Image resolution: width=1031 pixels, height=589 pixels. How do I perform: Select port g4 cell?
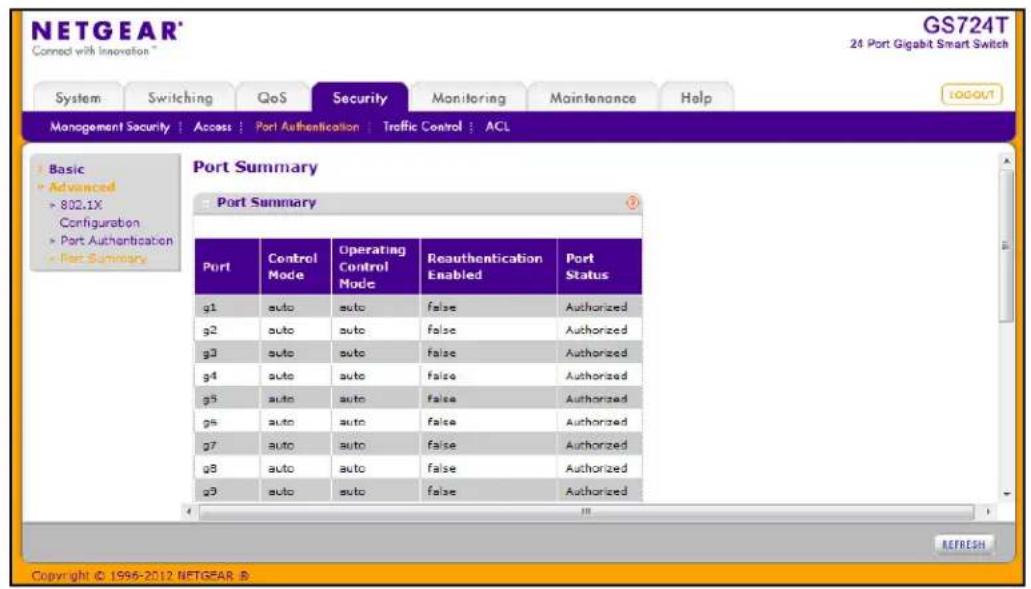227,376
